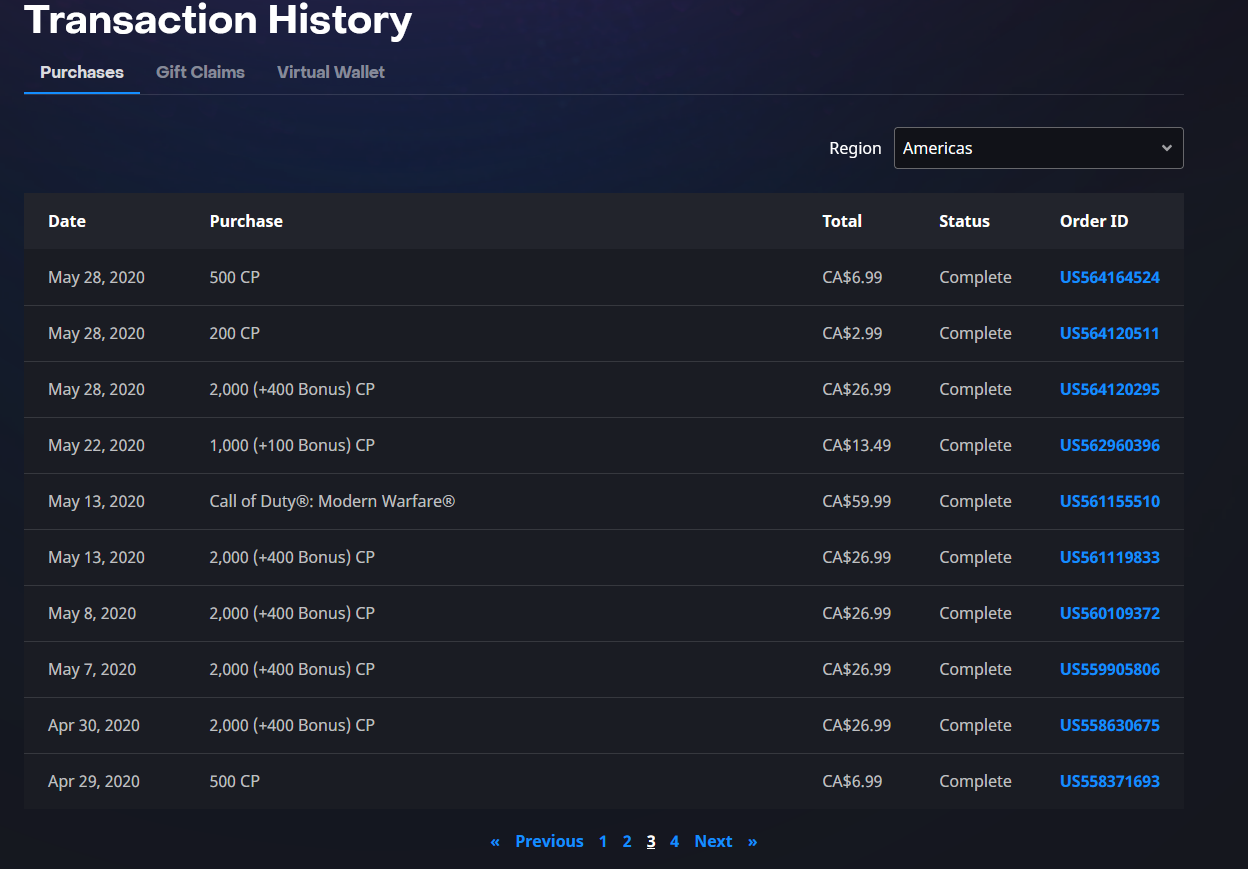Viewport: 1248px width, 869px height.
Task: Switch to the Gift Claims tab
Action: point(200,72)
